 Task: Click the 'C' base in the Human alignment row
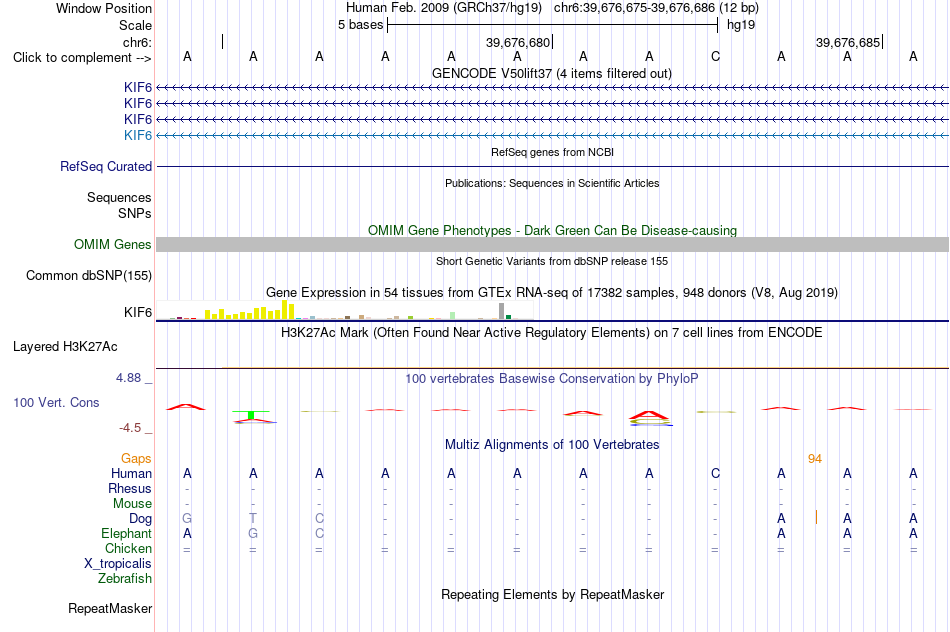(716, 473)
